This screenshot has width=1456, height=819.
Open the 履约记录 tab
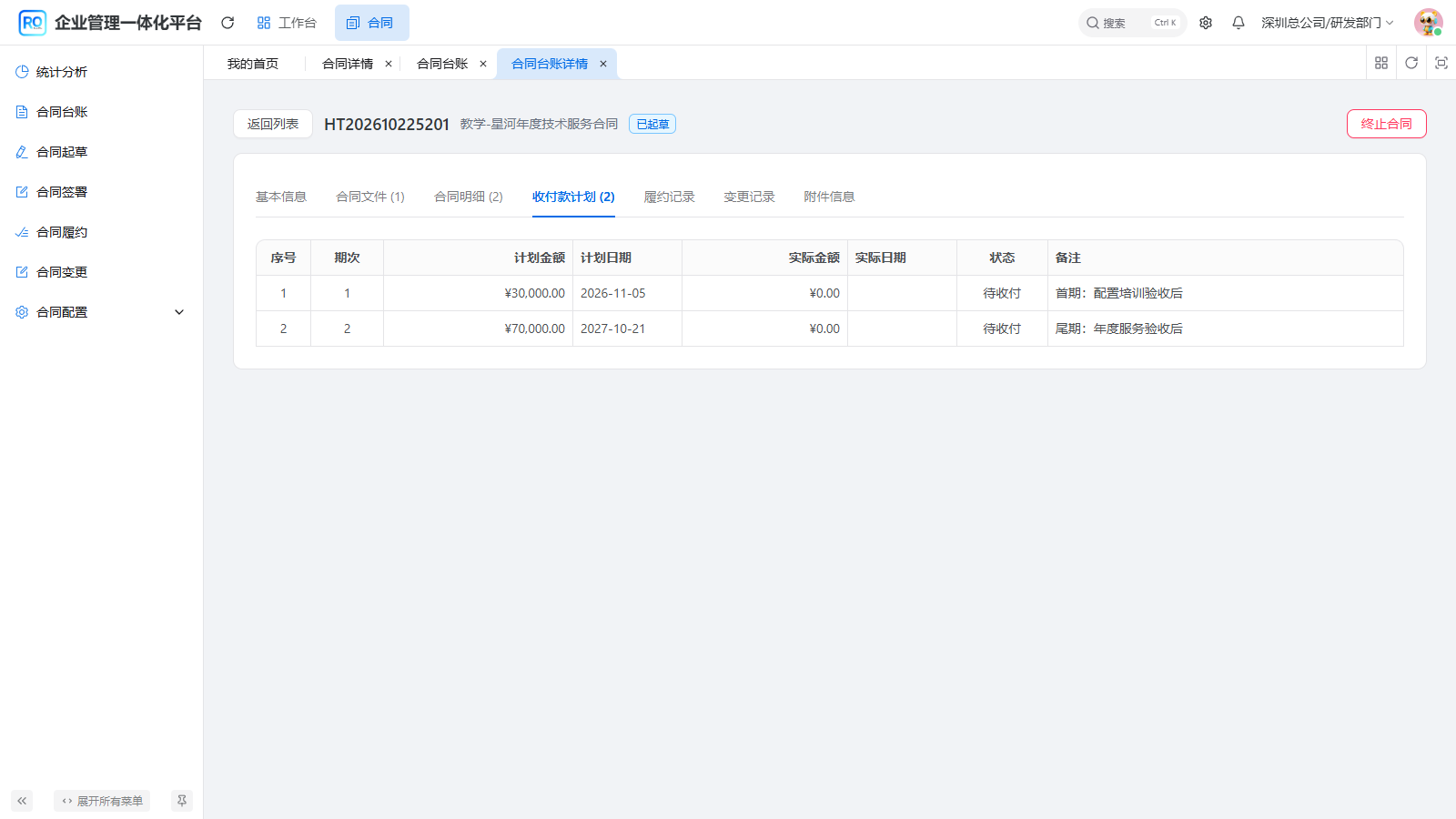[669, 197]
